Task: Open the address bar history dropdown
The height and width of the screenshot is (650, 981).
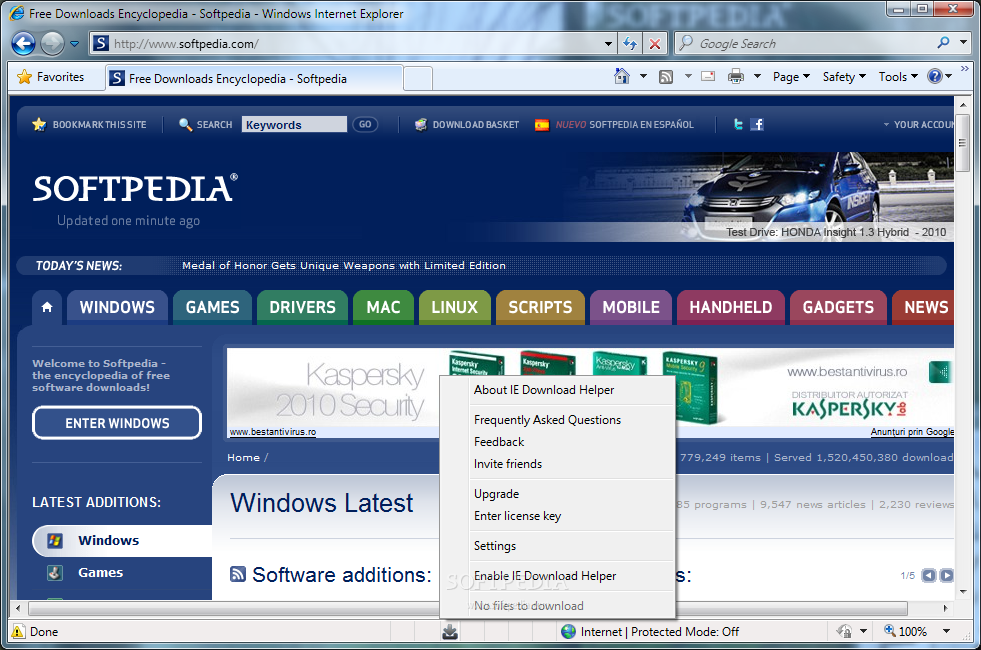Action: [608, 44]
